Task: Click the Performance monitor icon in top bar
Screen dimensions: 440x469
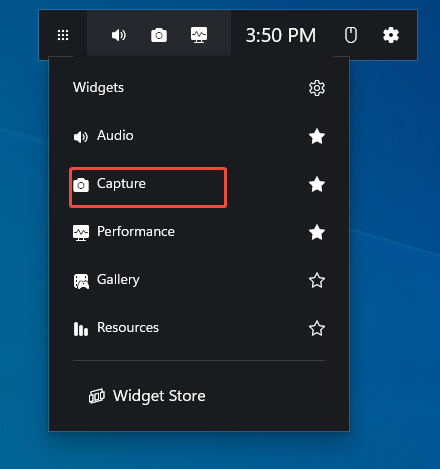Action: [x=199, y=35]
